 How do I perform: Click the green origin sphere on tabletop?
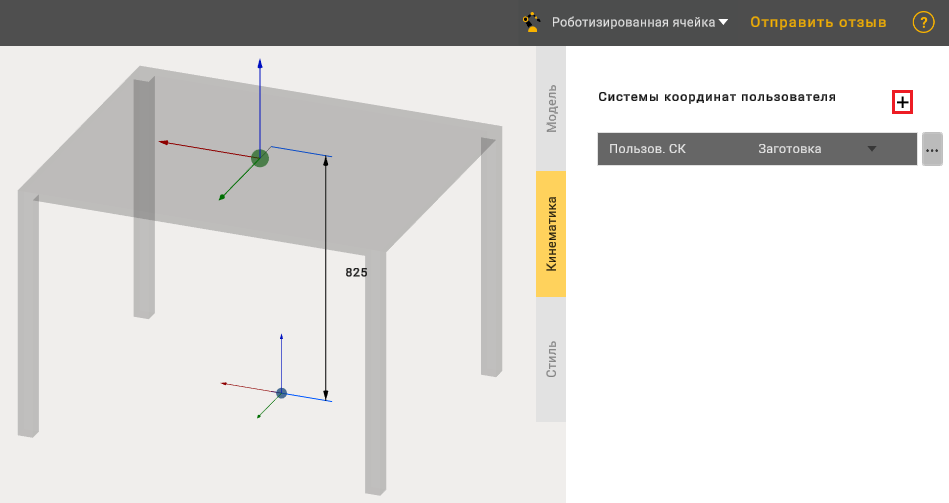(260, 157)
